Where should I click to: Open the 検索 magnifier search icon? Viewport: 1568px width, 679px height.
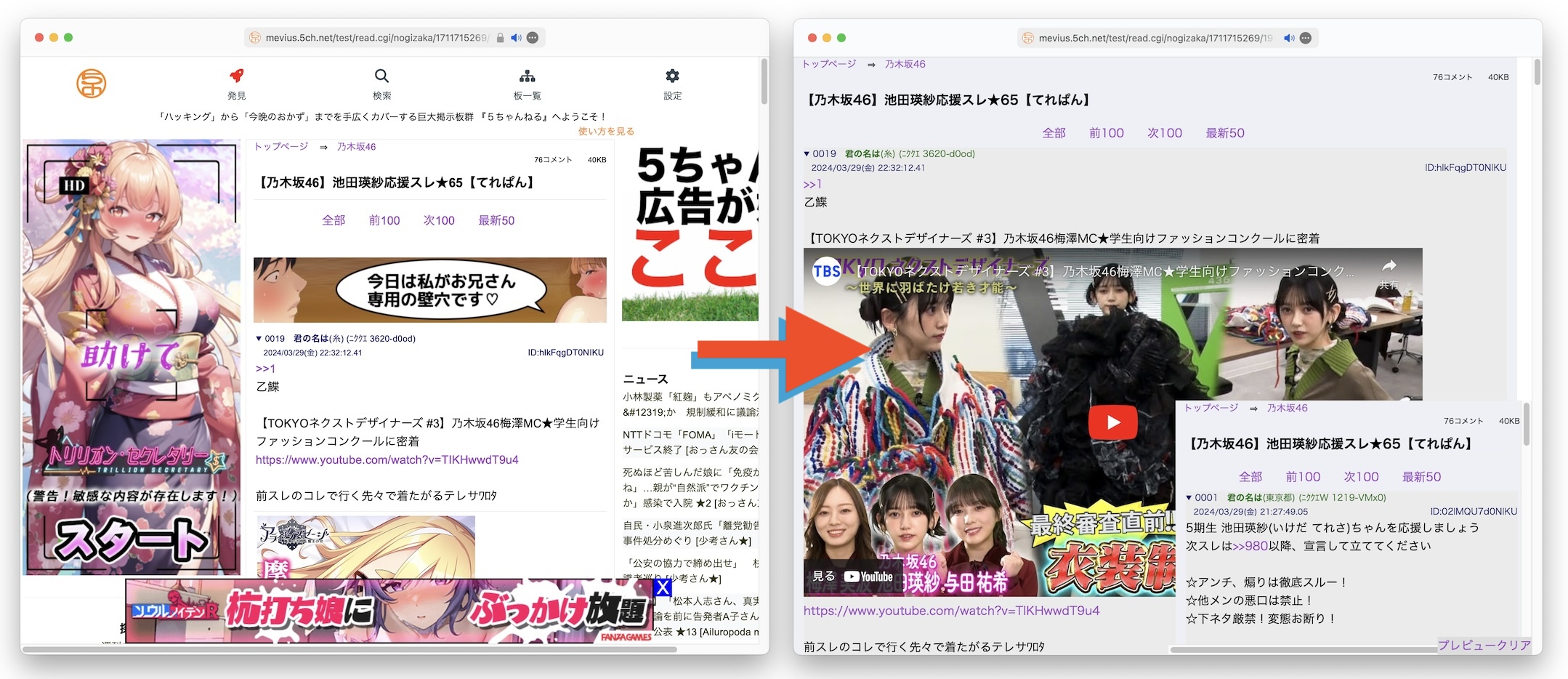(381, 76)
